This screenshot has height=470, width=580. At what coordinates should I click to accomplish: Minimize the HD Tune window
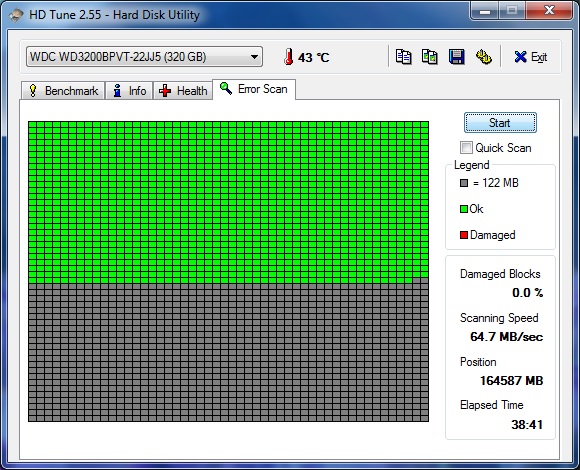pyautogui.click(x=485, y=11)
